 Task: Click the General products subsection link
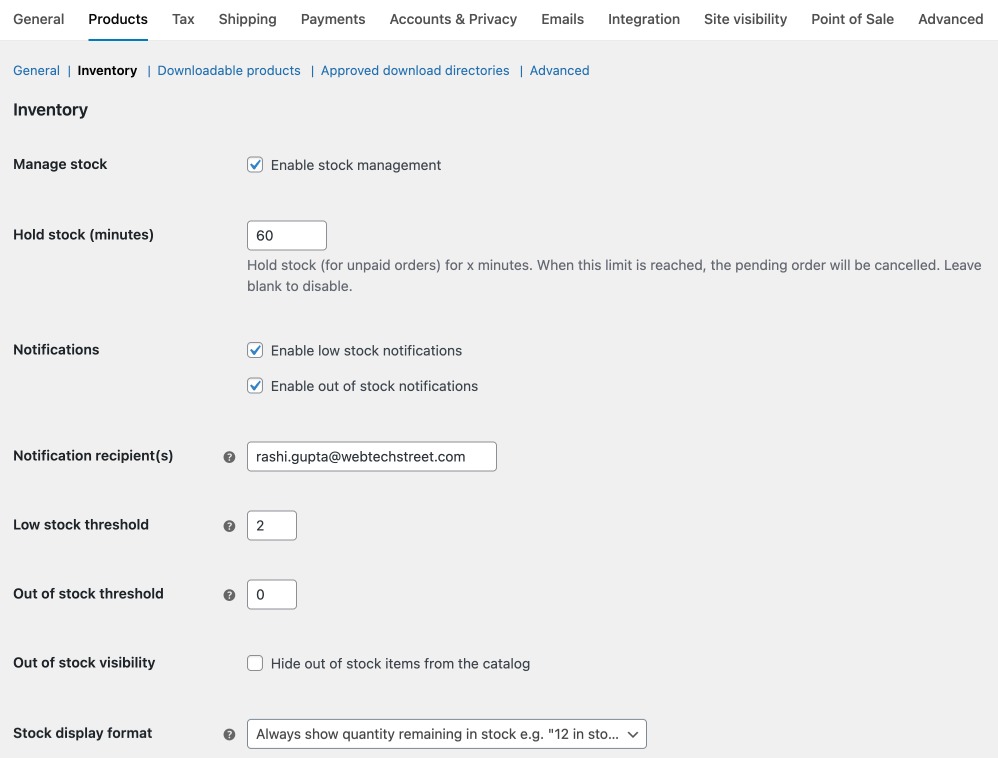click(36, 70)
